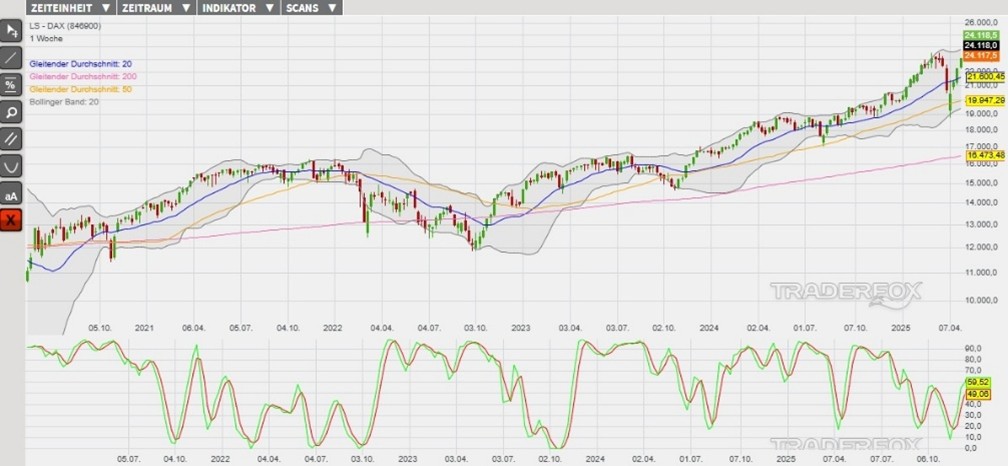Image resolution: width=1008 pixels, height=466 pixels.
Task: Select the parallel channel lines tool
Action: 12,138
